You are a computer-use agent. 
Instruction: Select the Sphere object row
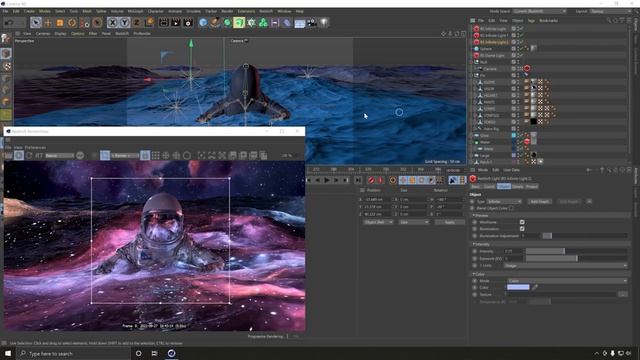point(486,49)
